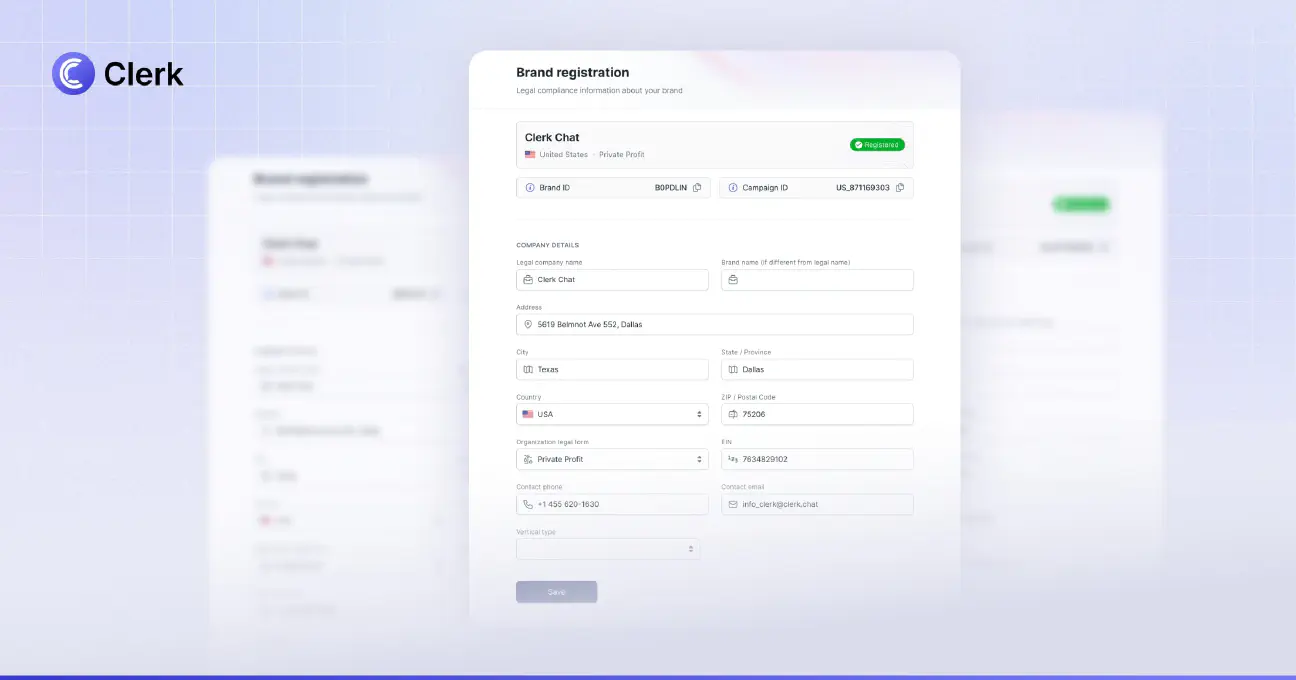Click the Campaign ID info icon
The width and height of the screenshot is (1296, 680).
[x=733, y=188]
